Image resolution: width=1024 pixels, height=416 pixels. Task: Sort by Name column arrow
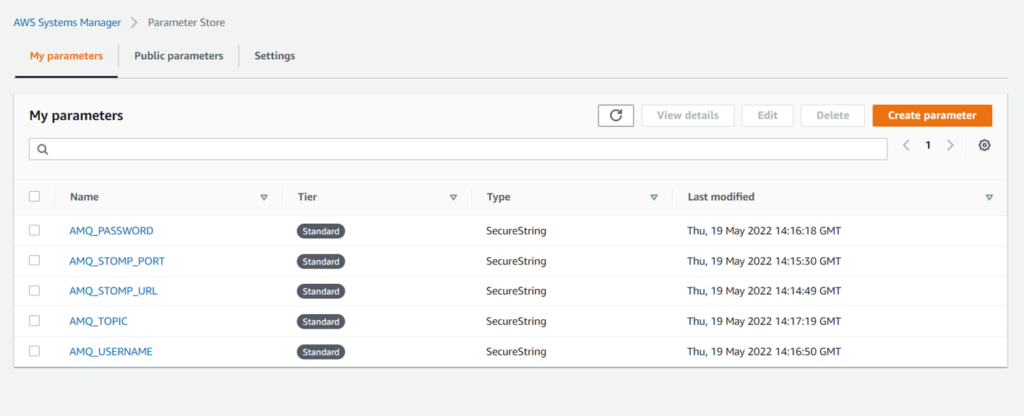click(264, 198)
